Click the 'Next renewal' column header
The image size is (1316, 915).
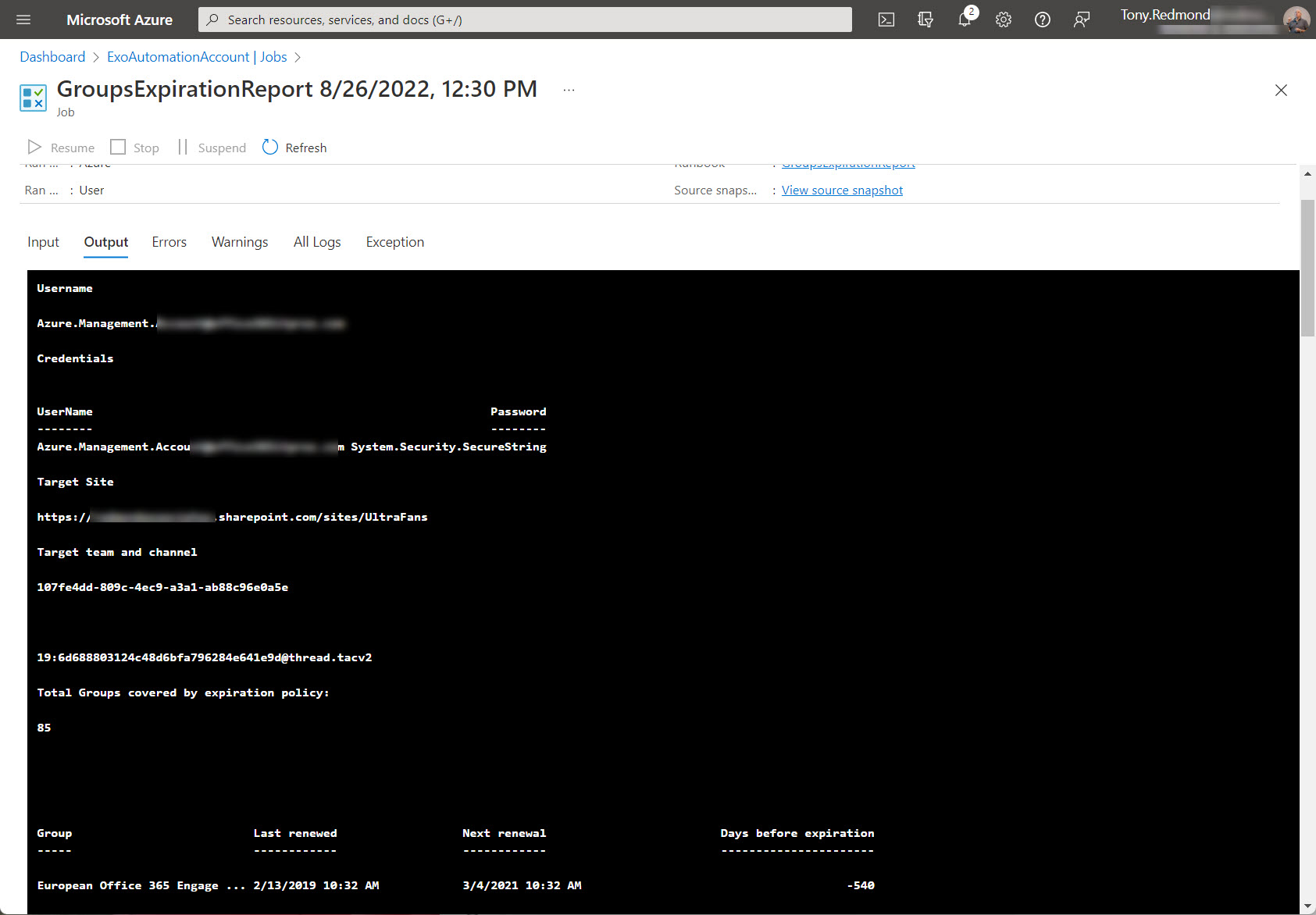504,833
